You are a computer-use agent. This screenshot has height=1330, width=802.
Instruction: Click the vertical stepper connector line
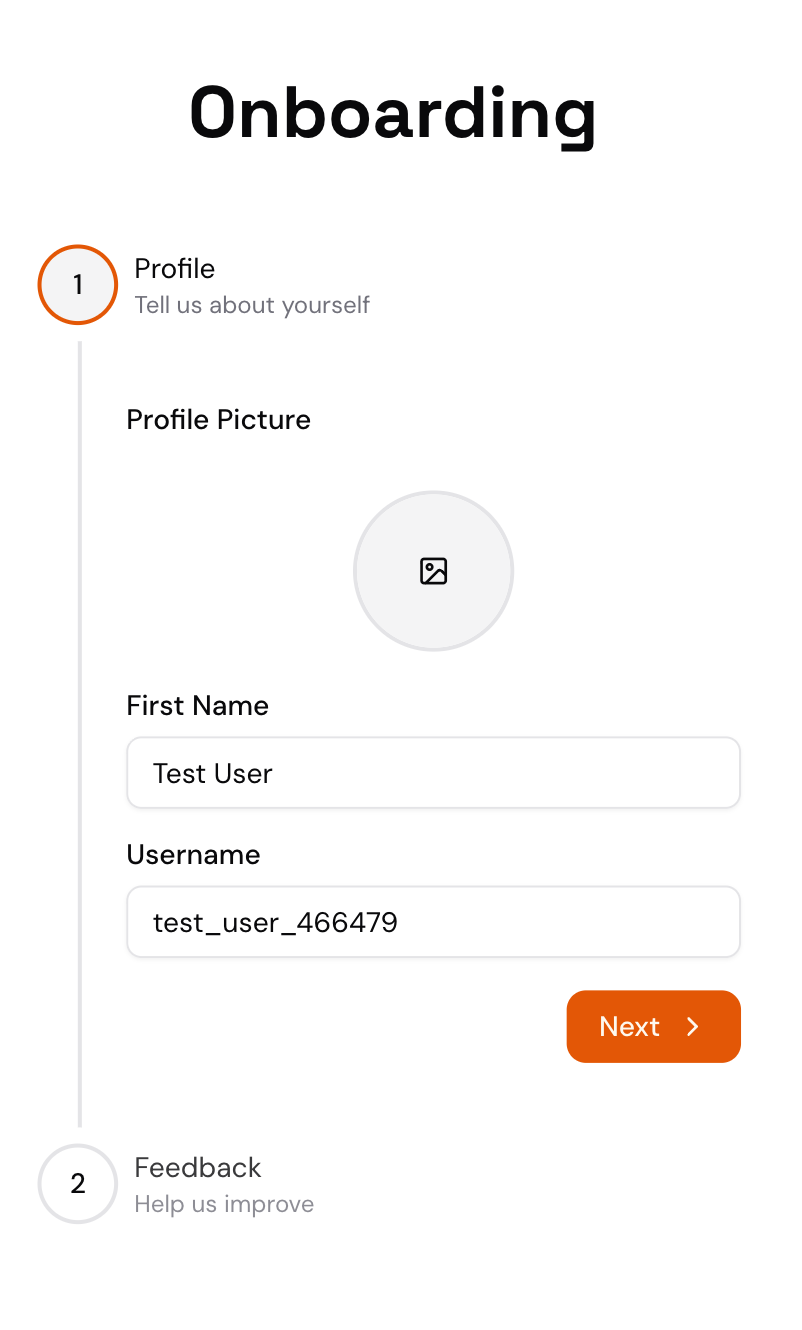pos(80,735)
